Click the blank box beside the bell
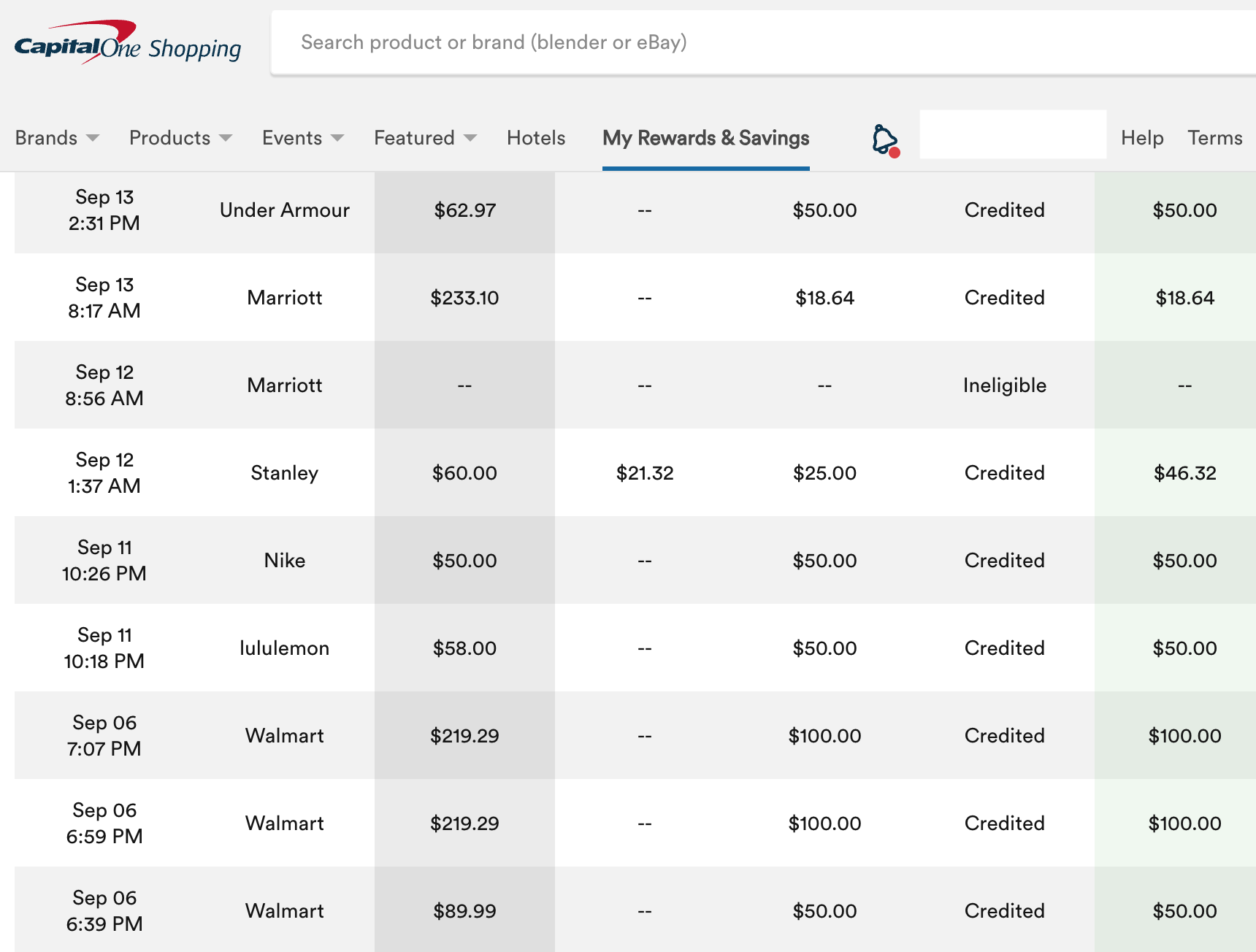Image resolution: width=1256 pixels, height=952 pixels. [x=1012, y=134]
